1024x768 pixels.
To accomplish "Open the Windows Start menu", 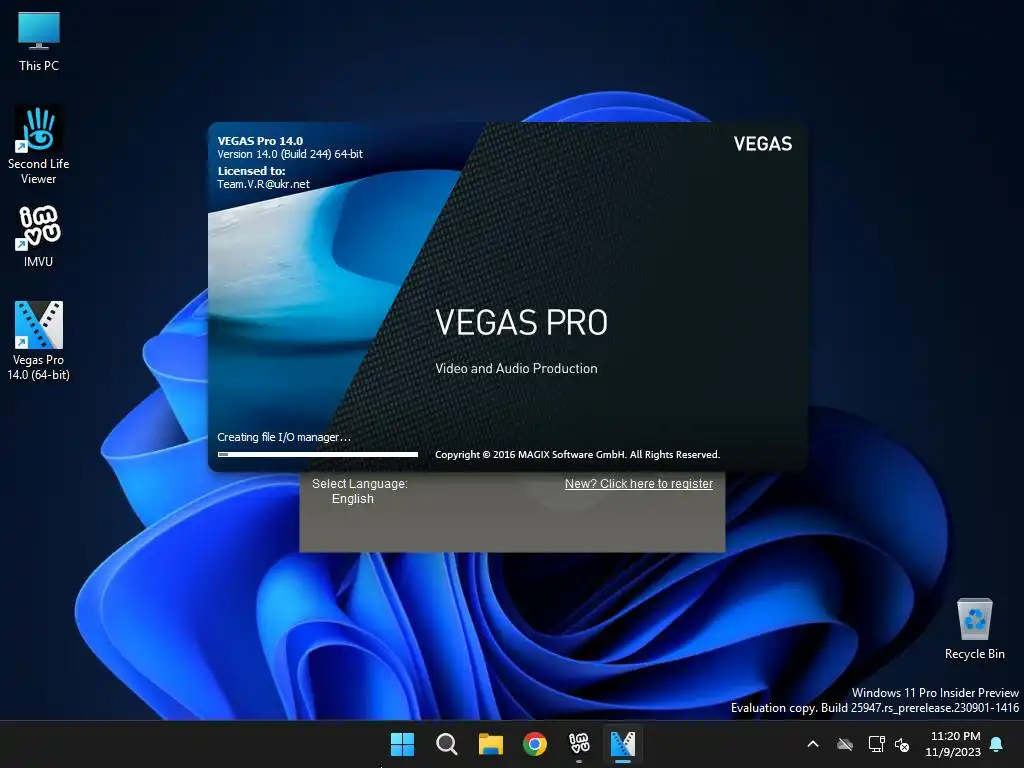I will point(402,744).
